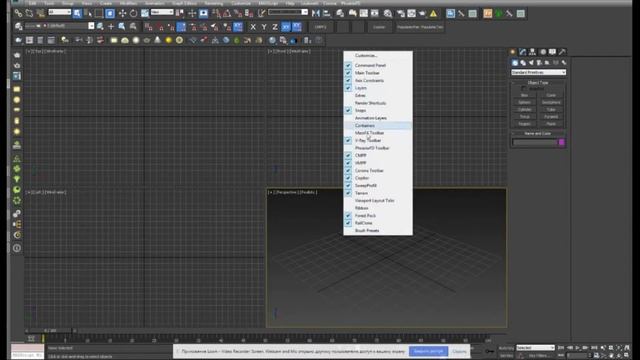The height and width of the screenshot is (360, 640).
Task: Click the Box primitive button
Action: coord(524,95)
